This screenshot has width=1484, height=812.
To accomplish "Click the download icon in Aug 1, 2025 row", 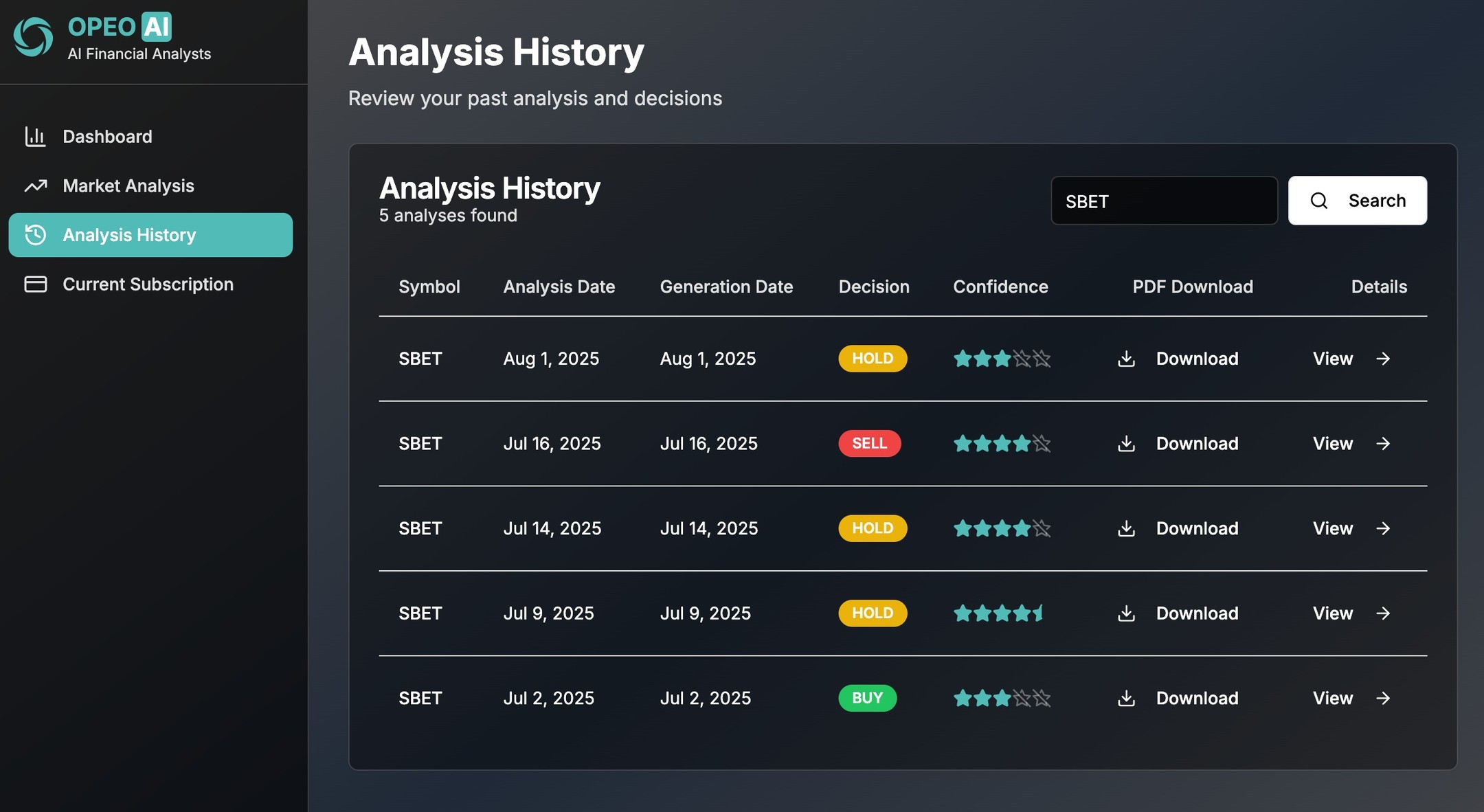I will pyautogui.click(x=1126, y=359).
